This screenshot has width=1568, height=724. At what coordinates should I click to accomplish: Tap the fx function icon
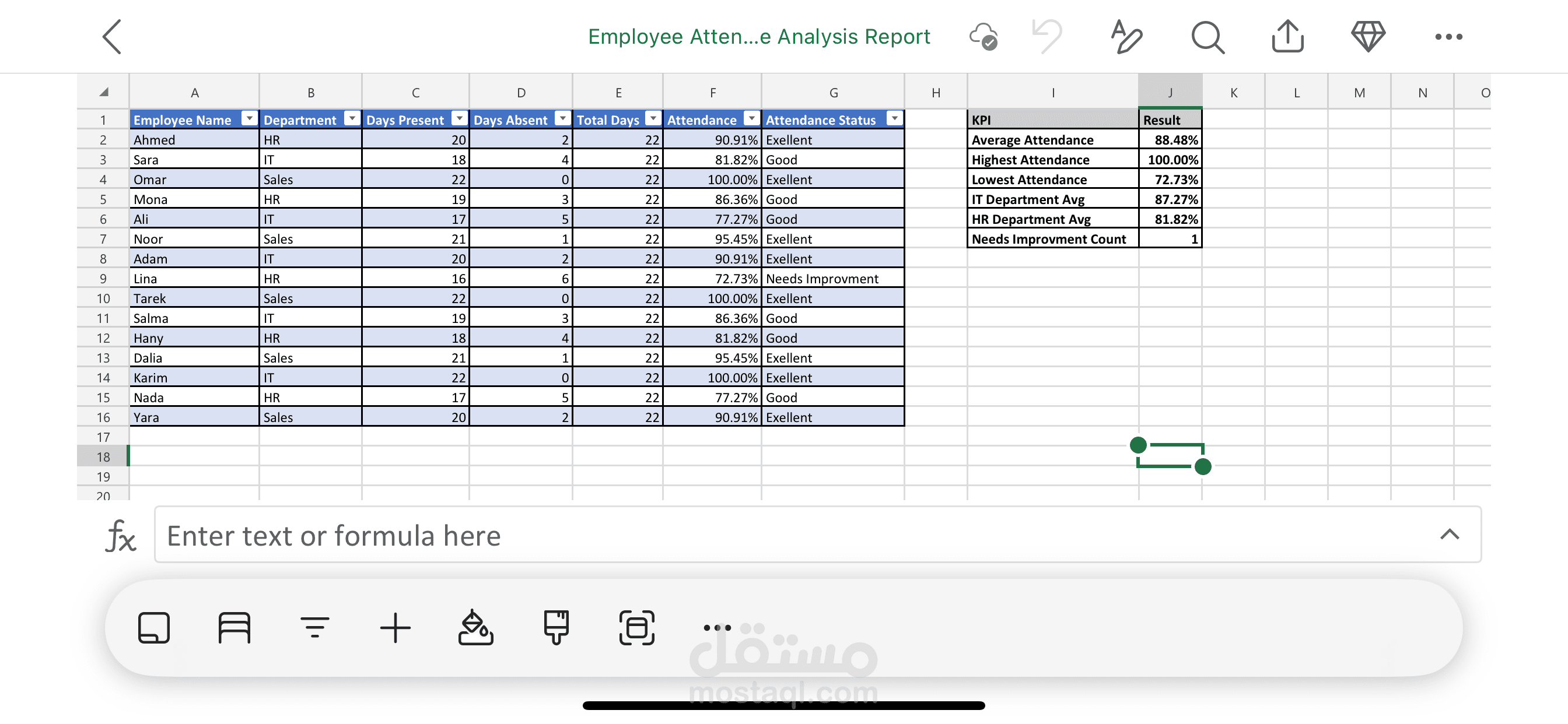tap(121, 535)
